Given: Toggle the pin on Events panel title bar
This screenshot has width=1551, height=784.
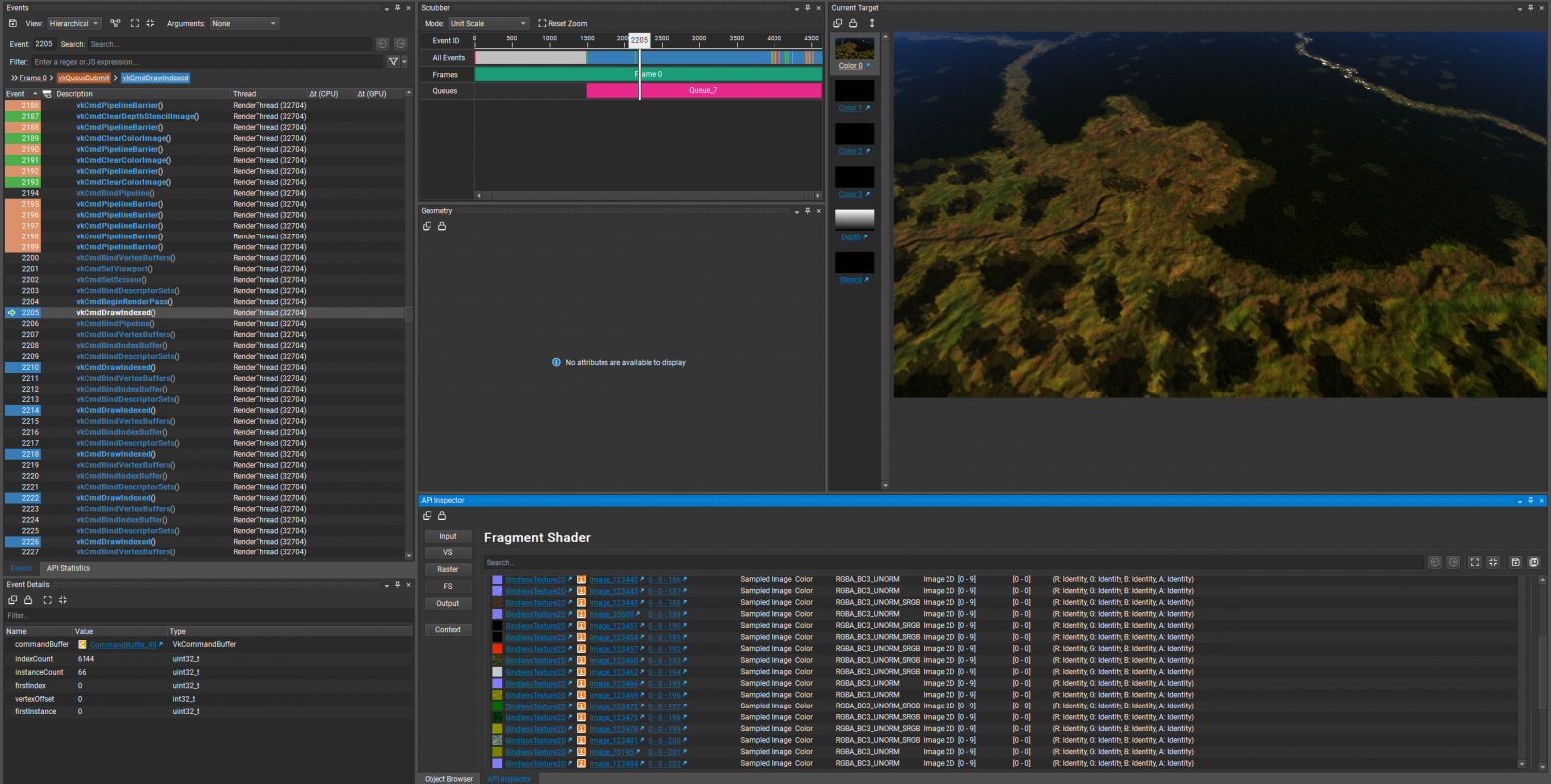Looking at the screenshot, I should coord(397,8).
